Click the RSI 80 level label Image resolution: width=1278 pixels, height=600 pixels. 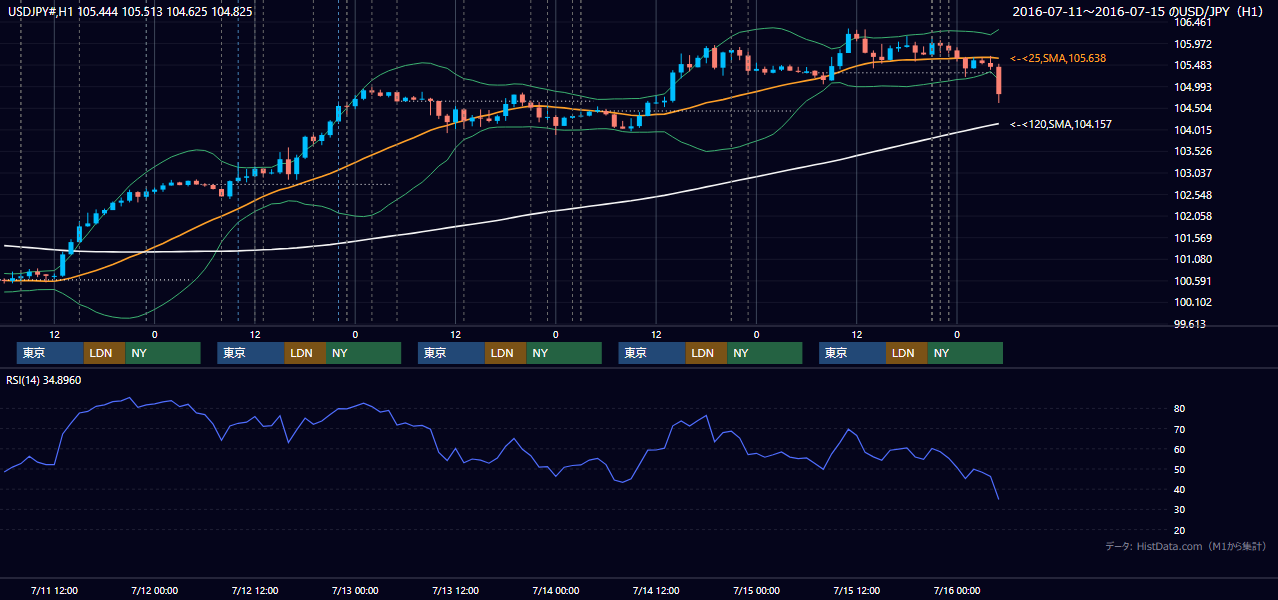[x=1180, y=409]
